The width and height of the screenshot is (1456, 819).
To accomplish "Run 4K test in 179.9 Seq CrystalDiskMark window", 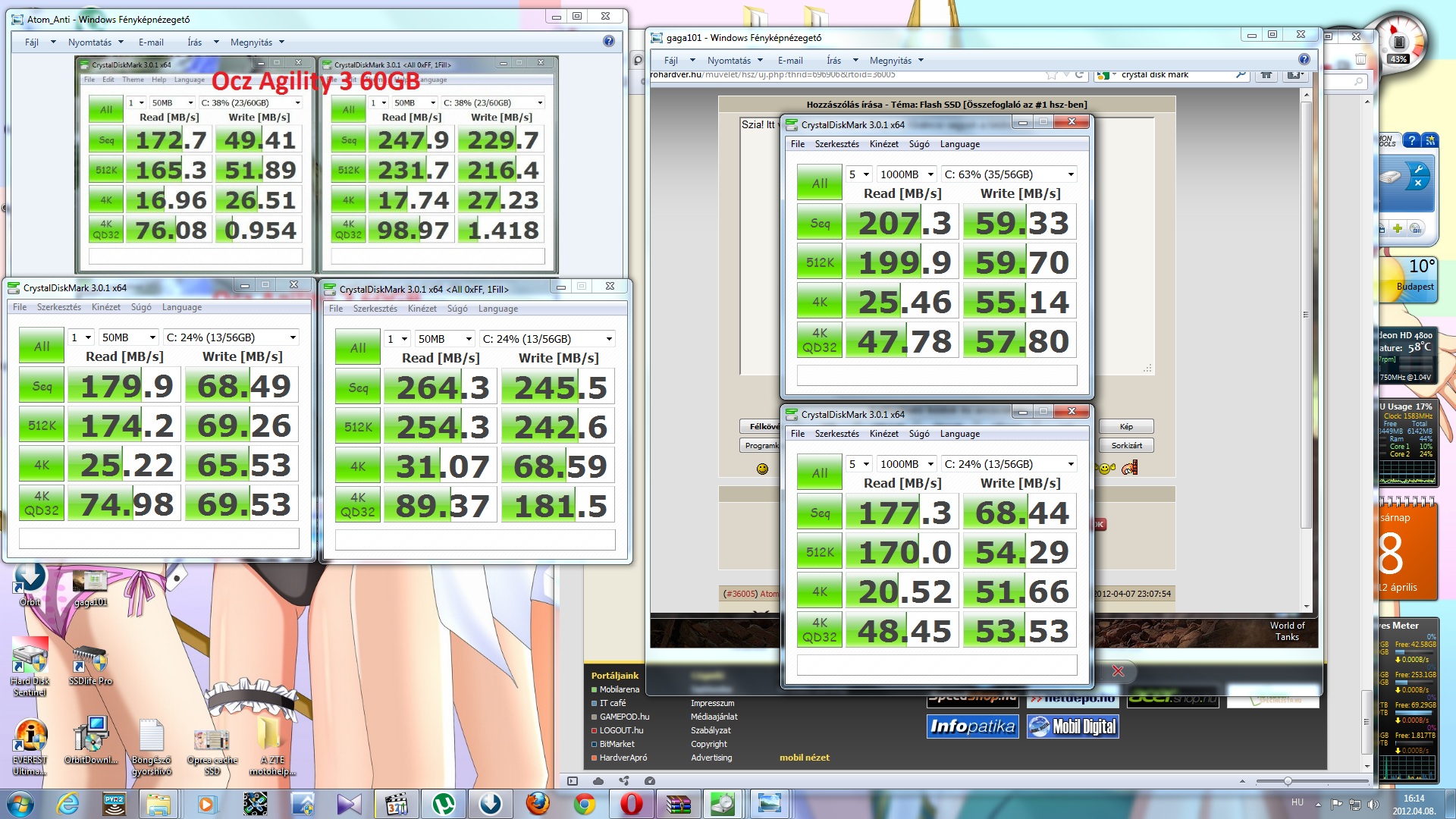I will tap(42, 465).
